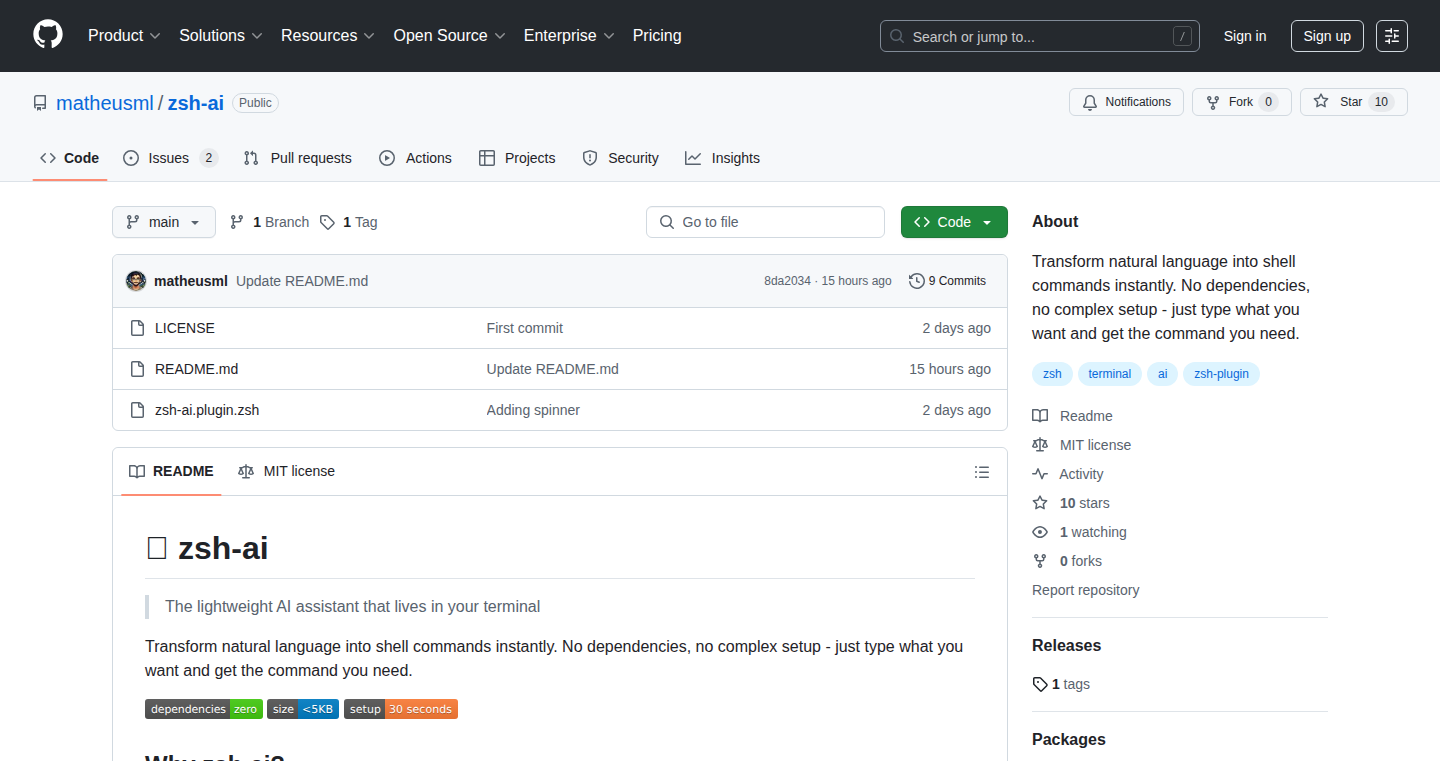Open the 1 tags link under Releases
The height and width of the screenshot is (761, 1440).
(x=1061, y=684)
